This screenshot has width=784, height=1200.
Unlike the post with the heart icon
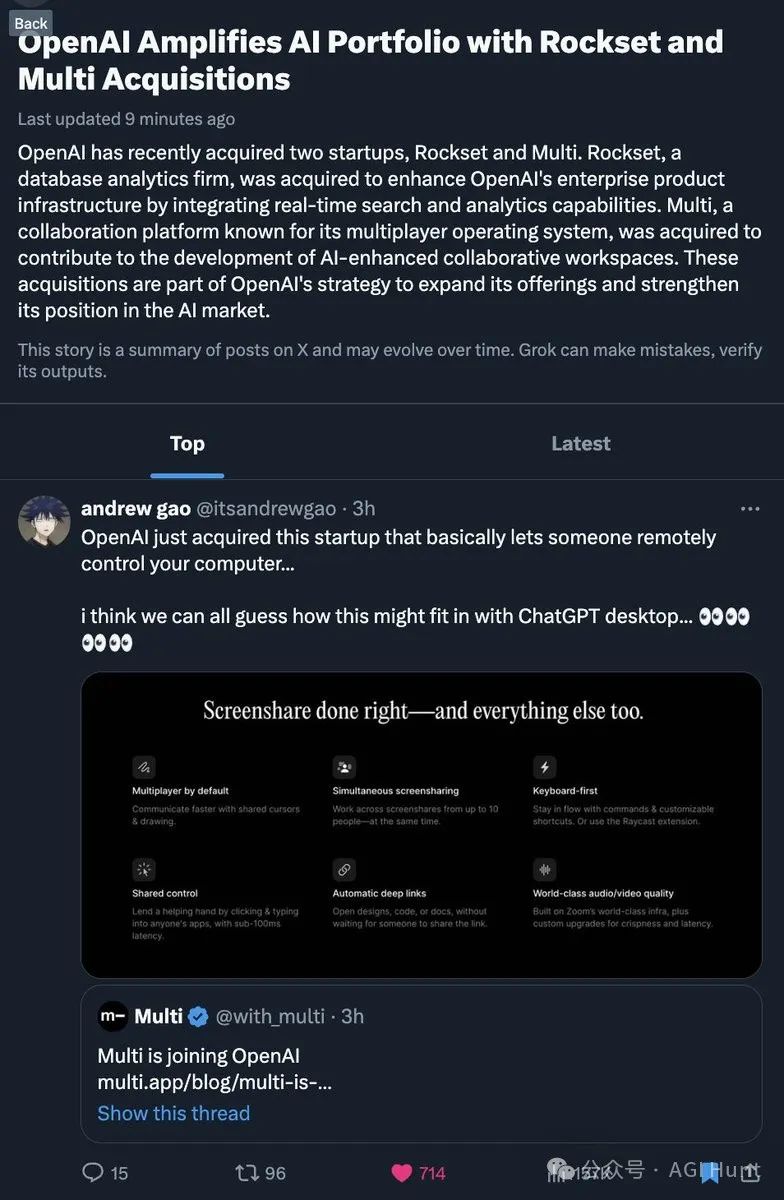pos(402,1172)
